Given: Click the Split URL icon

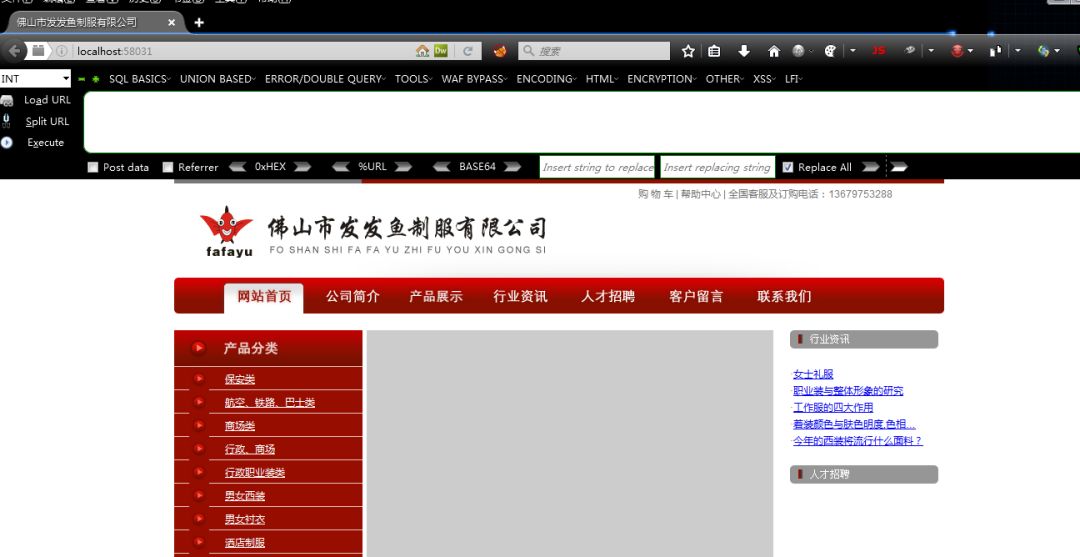Looking at the screenshot, I should click(6, 121).
